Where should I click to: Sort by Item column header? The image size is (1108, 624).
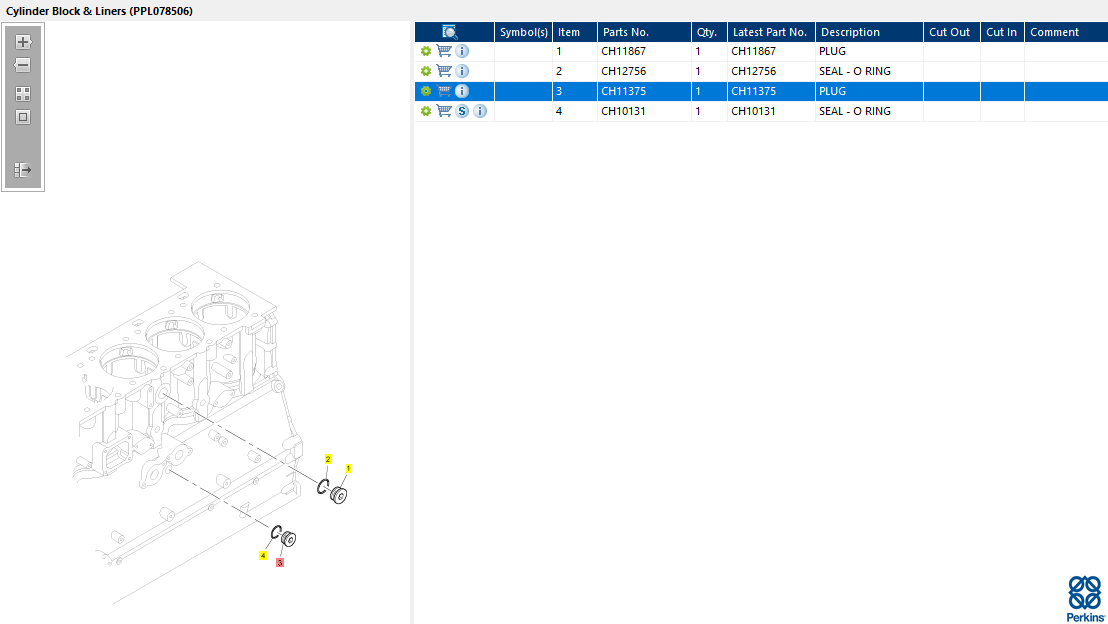575,32
